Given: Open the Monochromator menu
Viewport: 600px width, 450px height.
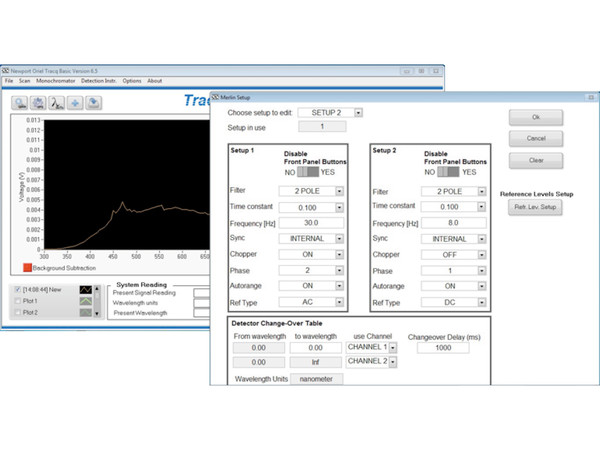Looking at the screenshot, I should tap(57, 81).
